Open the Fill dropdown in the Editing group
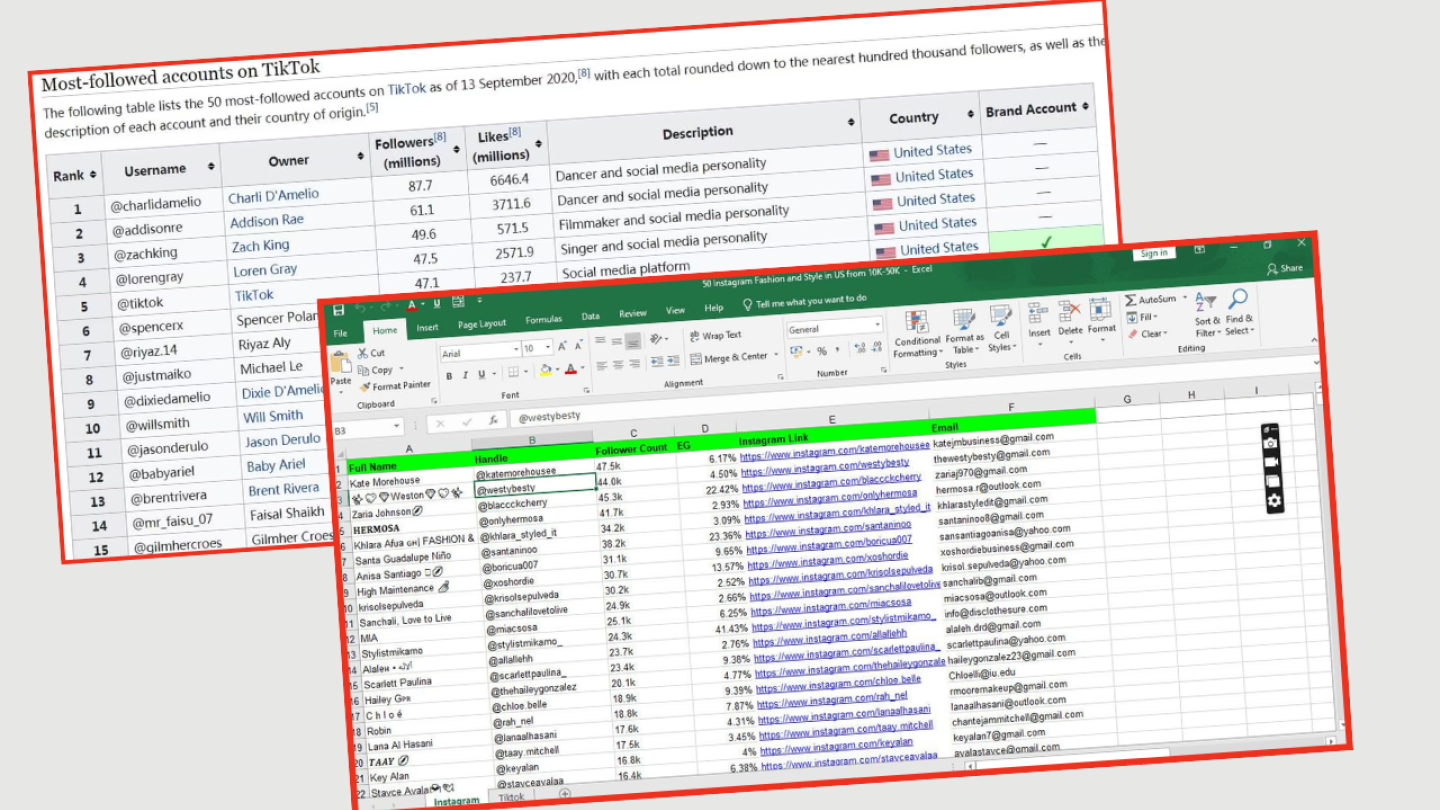Screen dimensions: 1440x810 coord(1143,317)
